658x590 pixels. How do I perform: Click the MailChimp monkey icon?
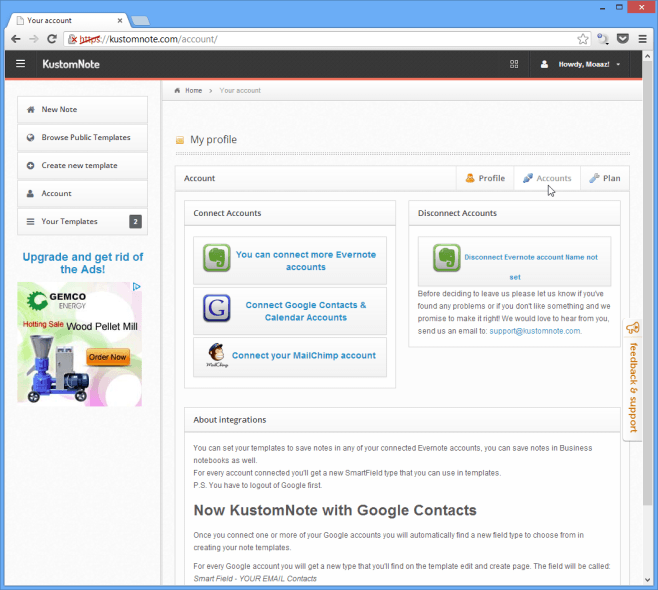(216, 355)
